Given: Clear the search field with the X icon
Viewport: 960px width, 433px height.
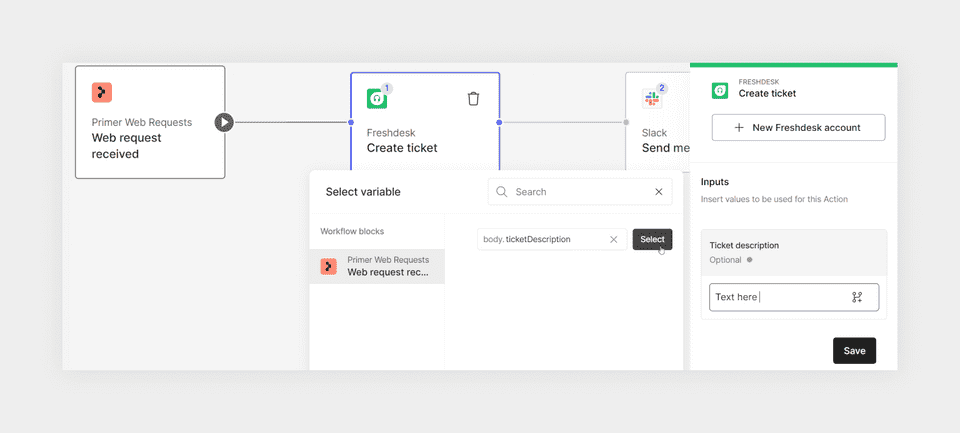Looking at the screenshot, I should point(659,192).
